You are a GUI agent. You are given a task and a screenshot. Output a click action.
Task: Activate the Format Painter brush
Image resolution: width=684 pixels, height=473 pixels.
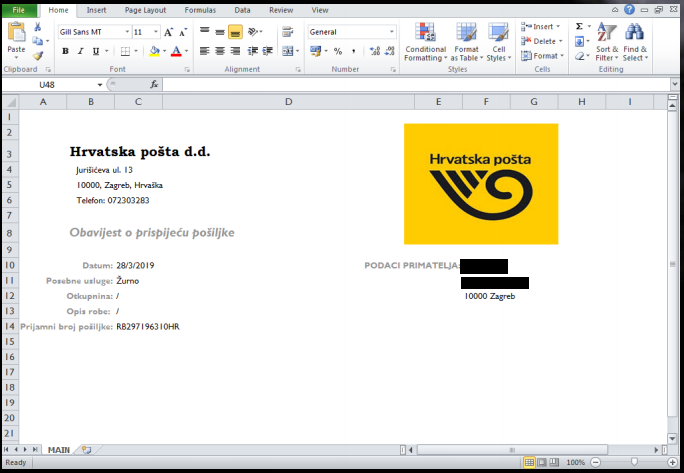(38, 55)
